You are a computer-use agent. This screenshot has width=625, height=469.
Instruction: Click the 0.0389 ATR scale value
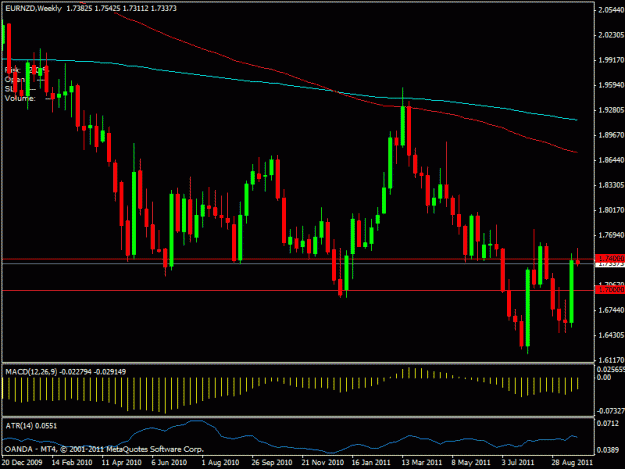607,450
